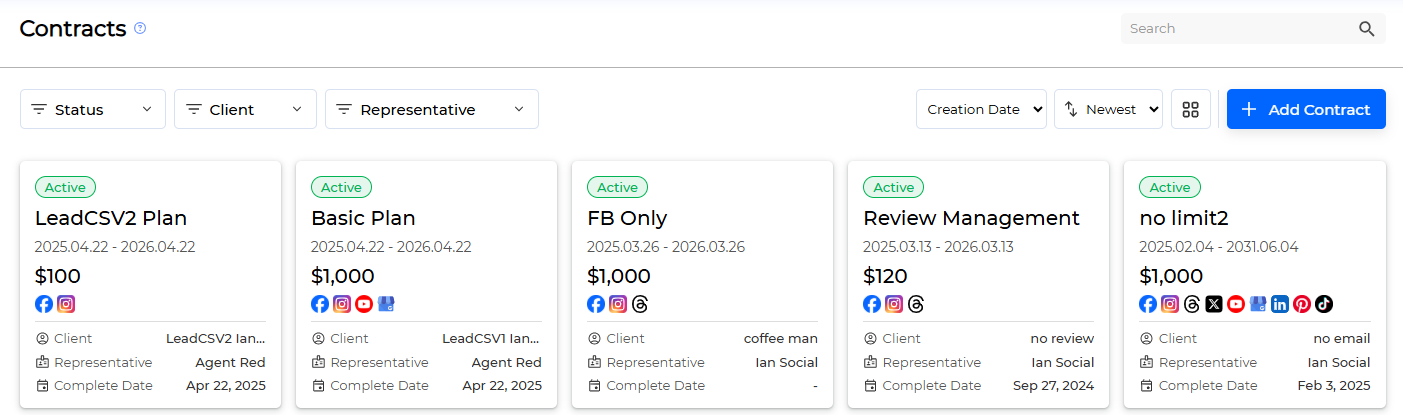This screenshot has height=415, width=1403.
Task: Click the LinkedIn icon on no limit2 card
Action: point(1280,304)
